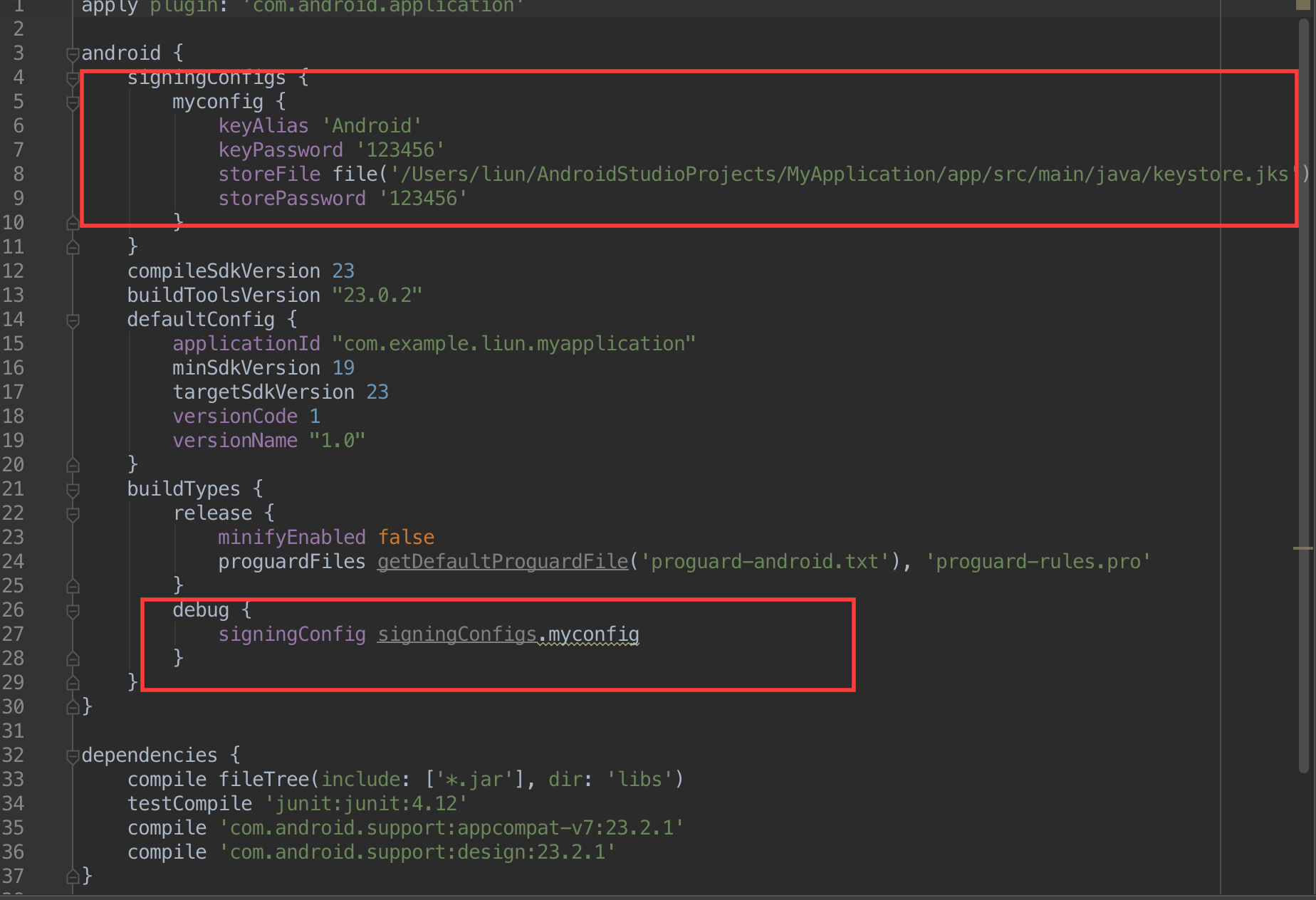Click the false value after minifyEnabled
Image resolution: width=1316 pixels, height=900 pixels.
(x=406, y=538)
